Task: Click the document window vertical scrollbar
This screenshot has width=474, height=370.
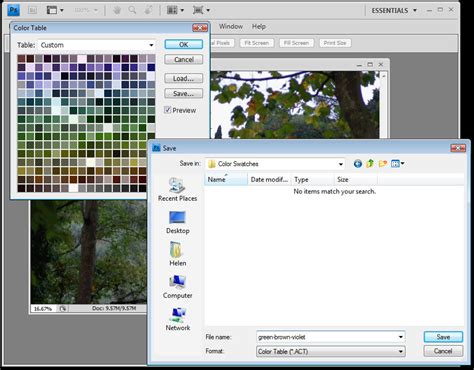Action: point(383,105)
